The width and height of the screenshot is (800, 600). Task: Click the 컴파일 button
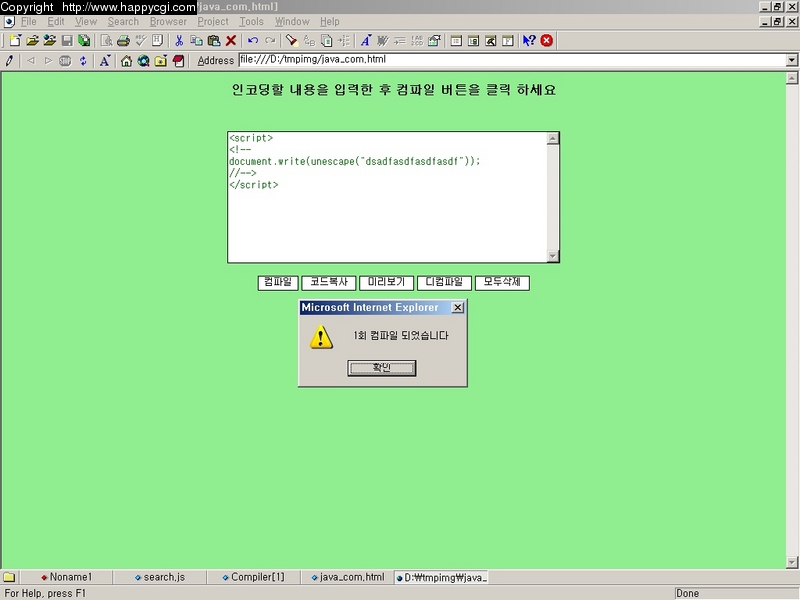point(278,283)
